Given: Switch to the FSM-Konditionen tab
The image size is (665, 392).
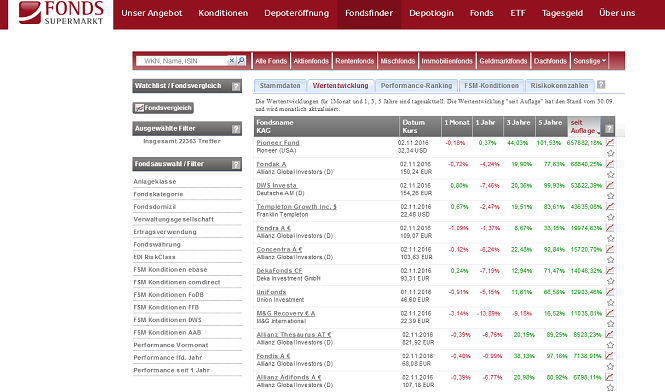Looking at the screenshot, I should [492, 86].
